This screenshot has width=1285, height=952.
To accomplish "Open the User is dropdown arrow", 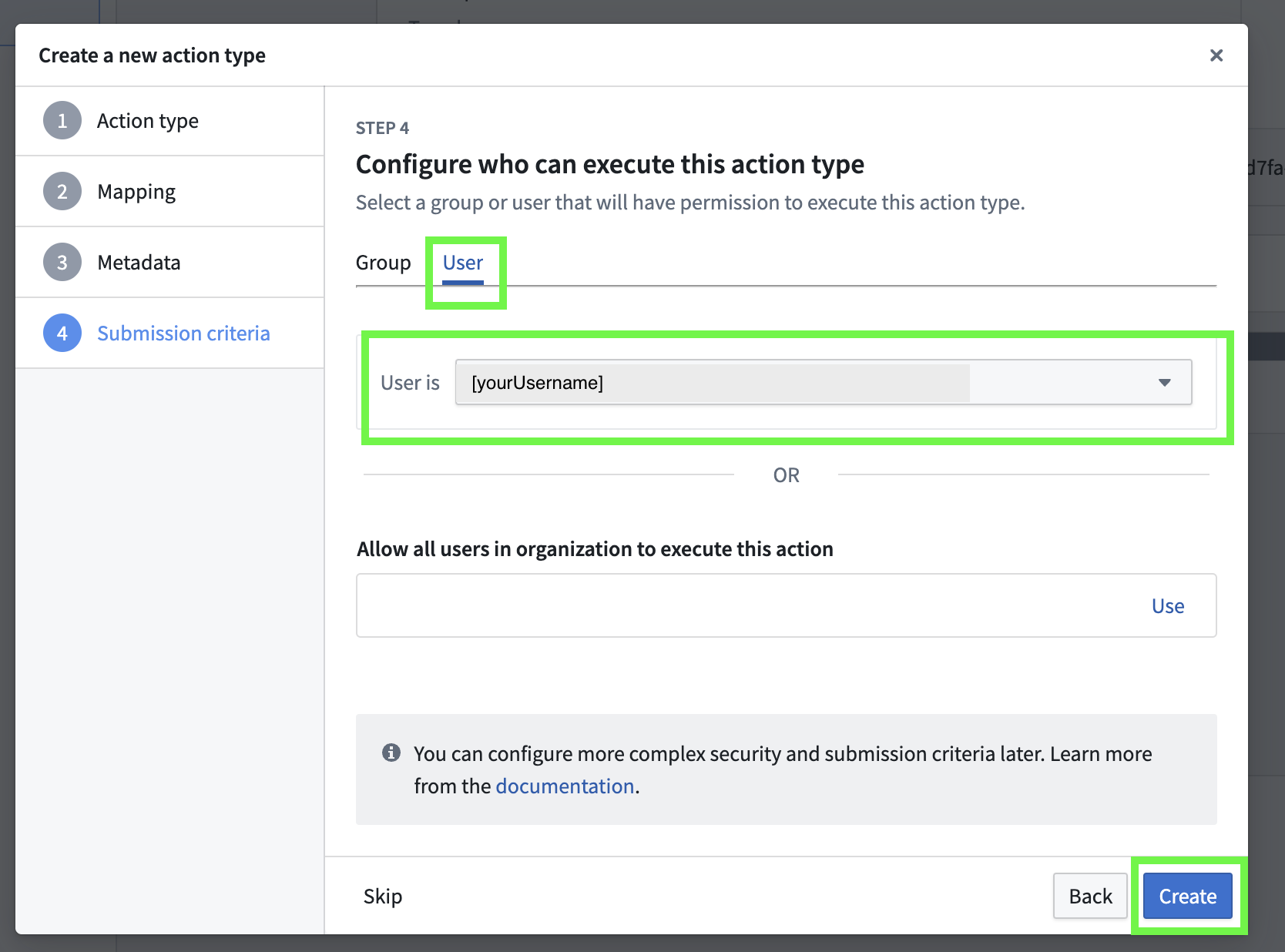I will pos(1164,382).
